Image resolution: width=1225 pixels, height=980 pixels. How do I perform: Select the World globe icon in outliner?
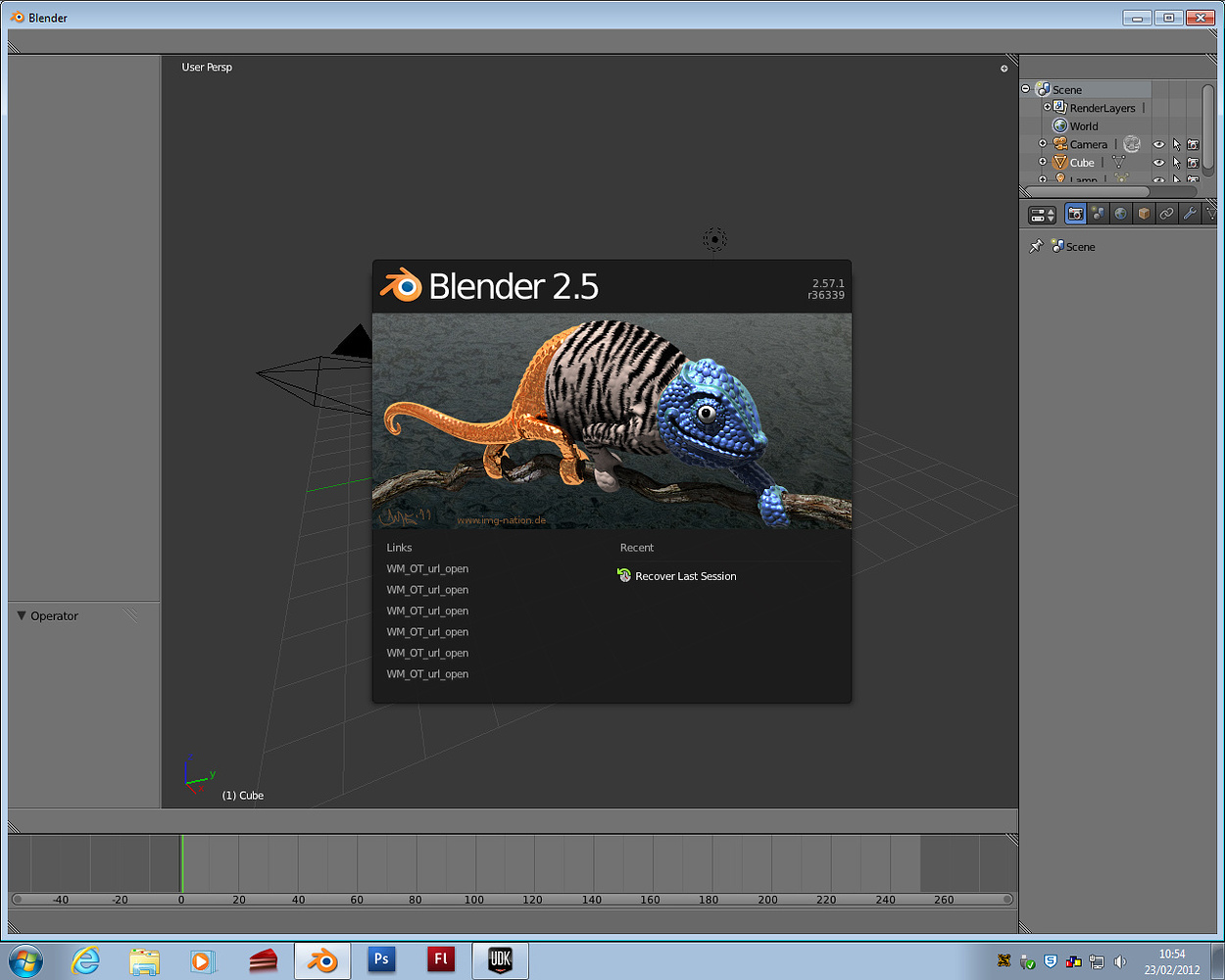pyautogui.click(x=1060, y=125)
